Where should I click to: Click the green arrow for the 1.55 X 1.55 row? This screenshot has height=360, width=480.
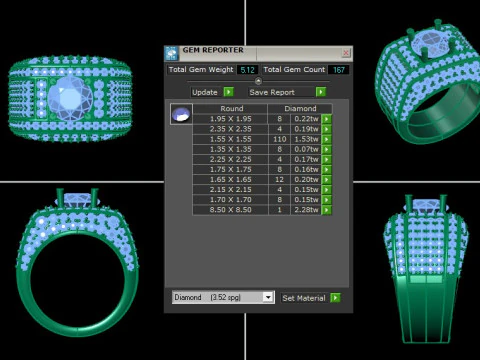pos(327,139)
